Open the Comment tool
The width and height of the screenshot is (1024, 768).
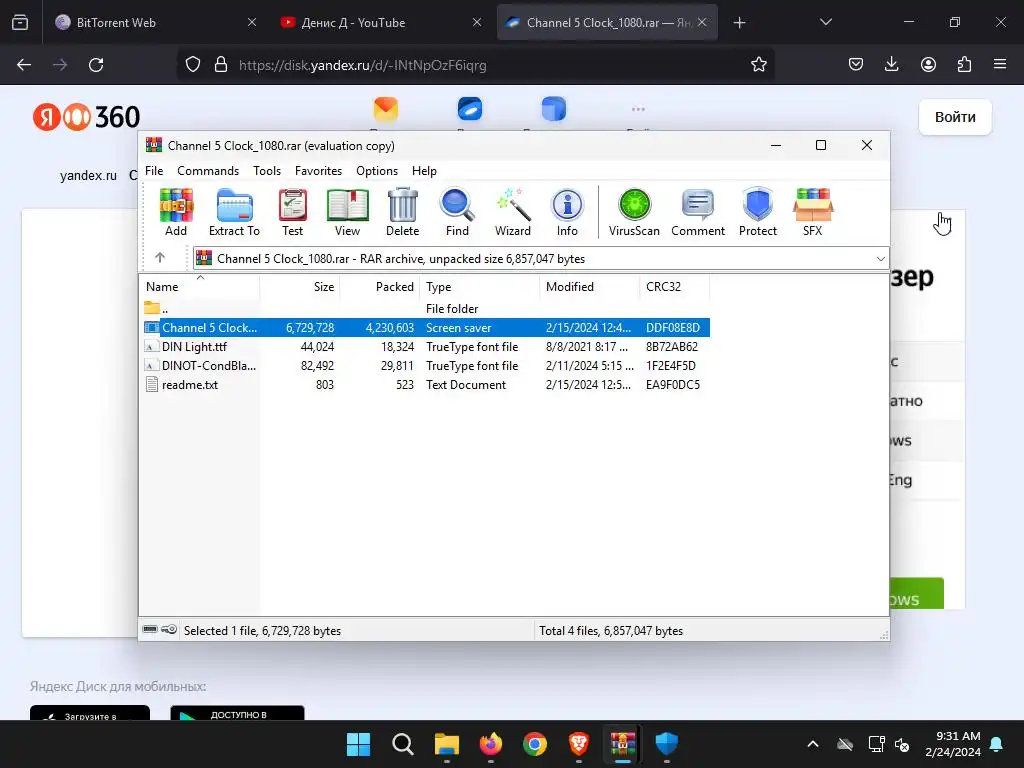tap(697, 212)
